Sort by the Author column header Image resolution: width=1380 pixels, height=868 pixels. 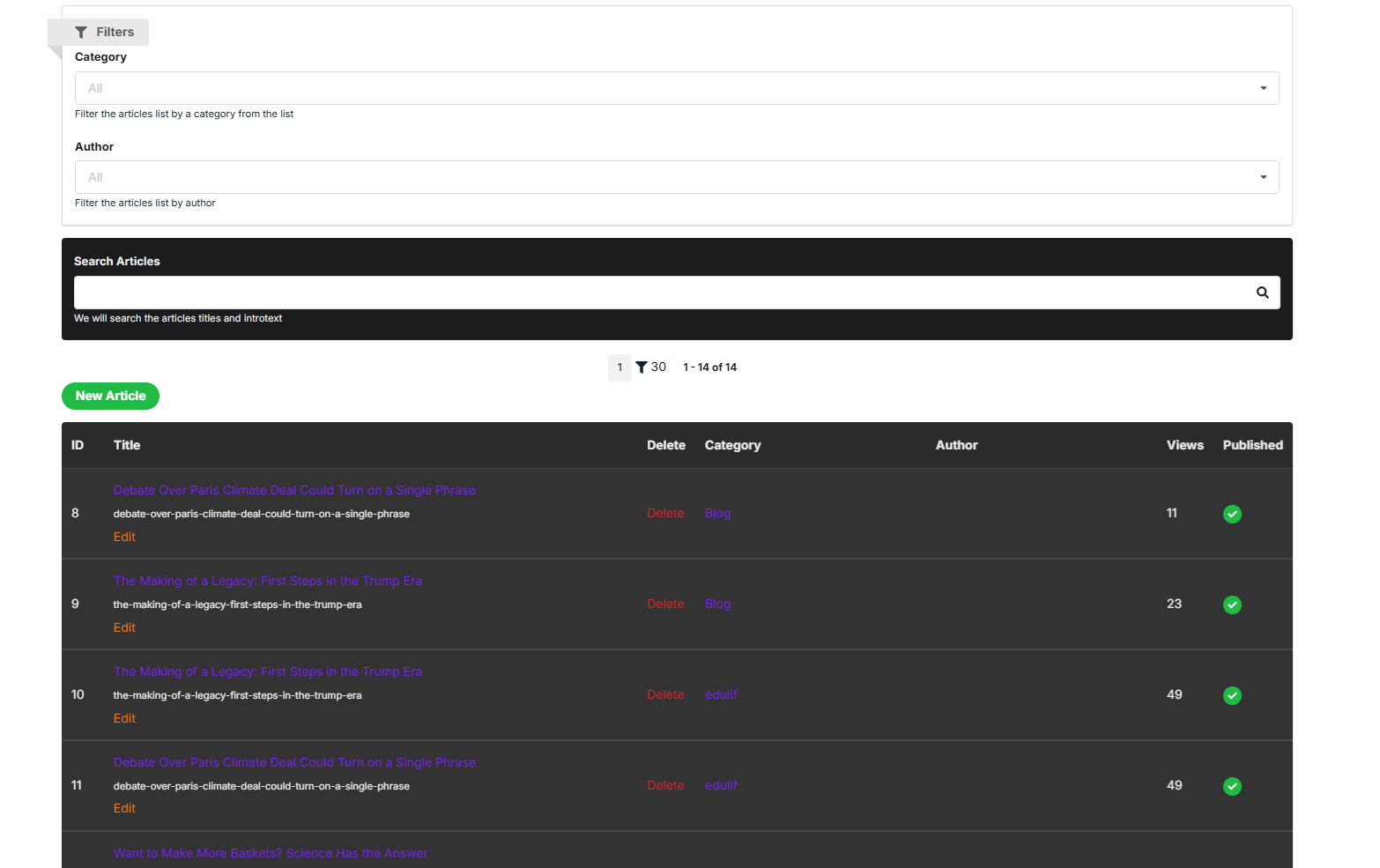coord(956,445)
